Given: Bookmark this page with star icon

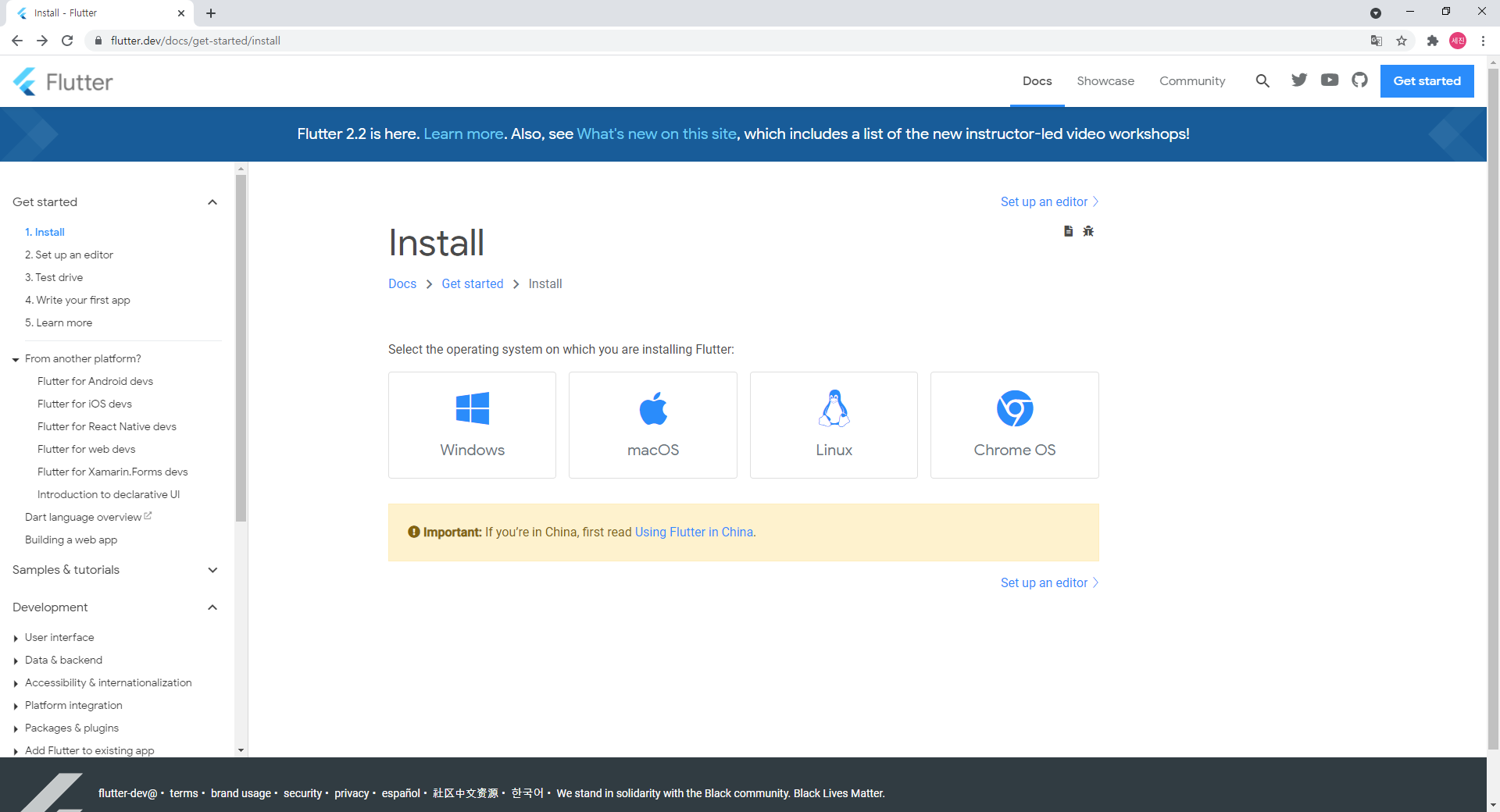Looking at the screenshot, I should [x=1402, y=41].
